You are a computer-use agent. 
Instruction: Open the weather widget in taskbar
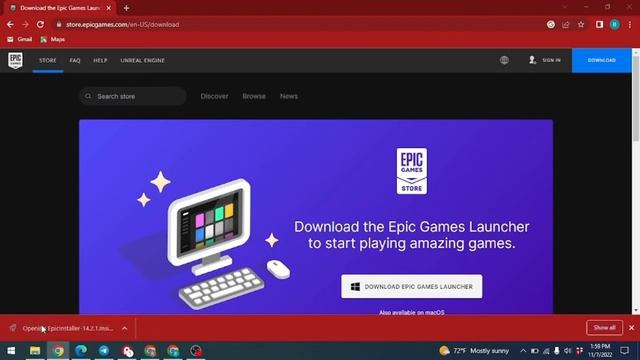474,351
